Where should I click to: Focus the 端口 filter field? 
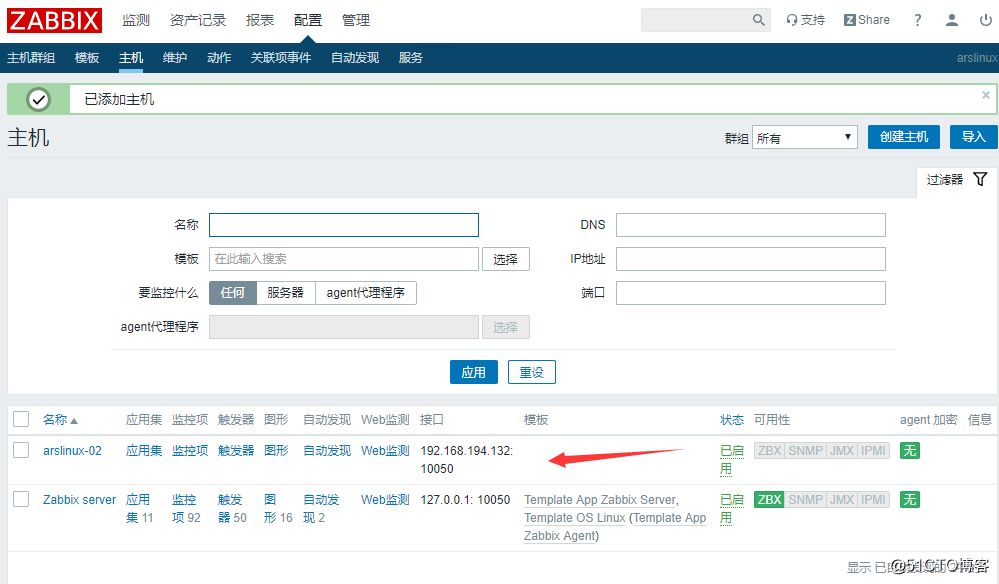pos(751,293)
